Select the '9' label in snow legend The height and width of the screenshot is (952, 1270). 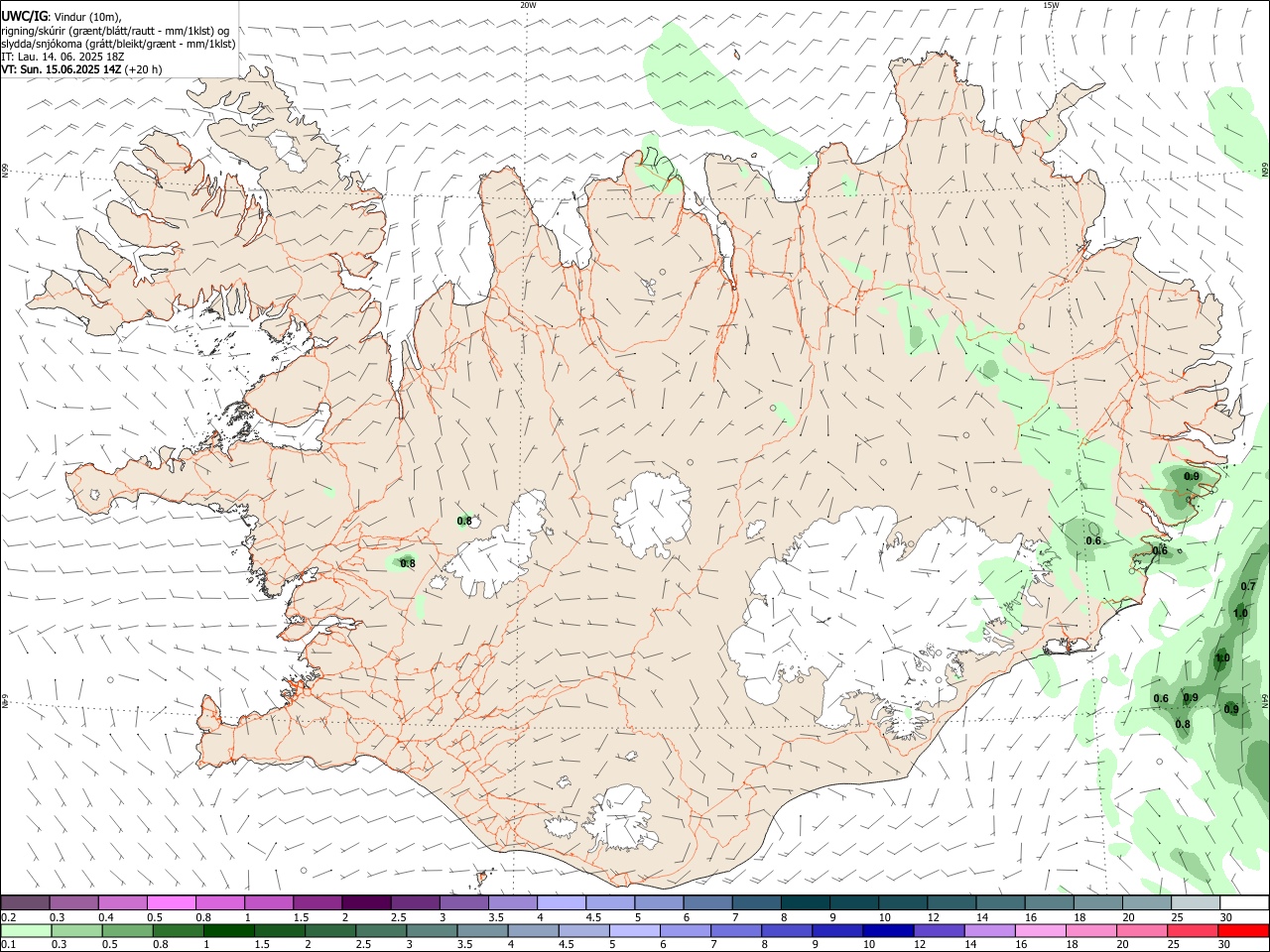tap(832, 917)
